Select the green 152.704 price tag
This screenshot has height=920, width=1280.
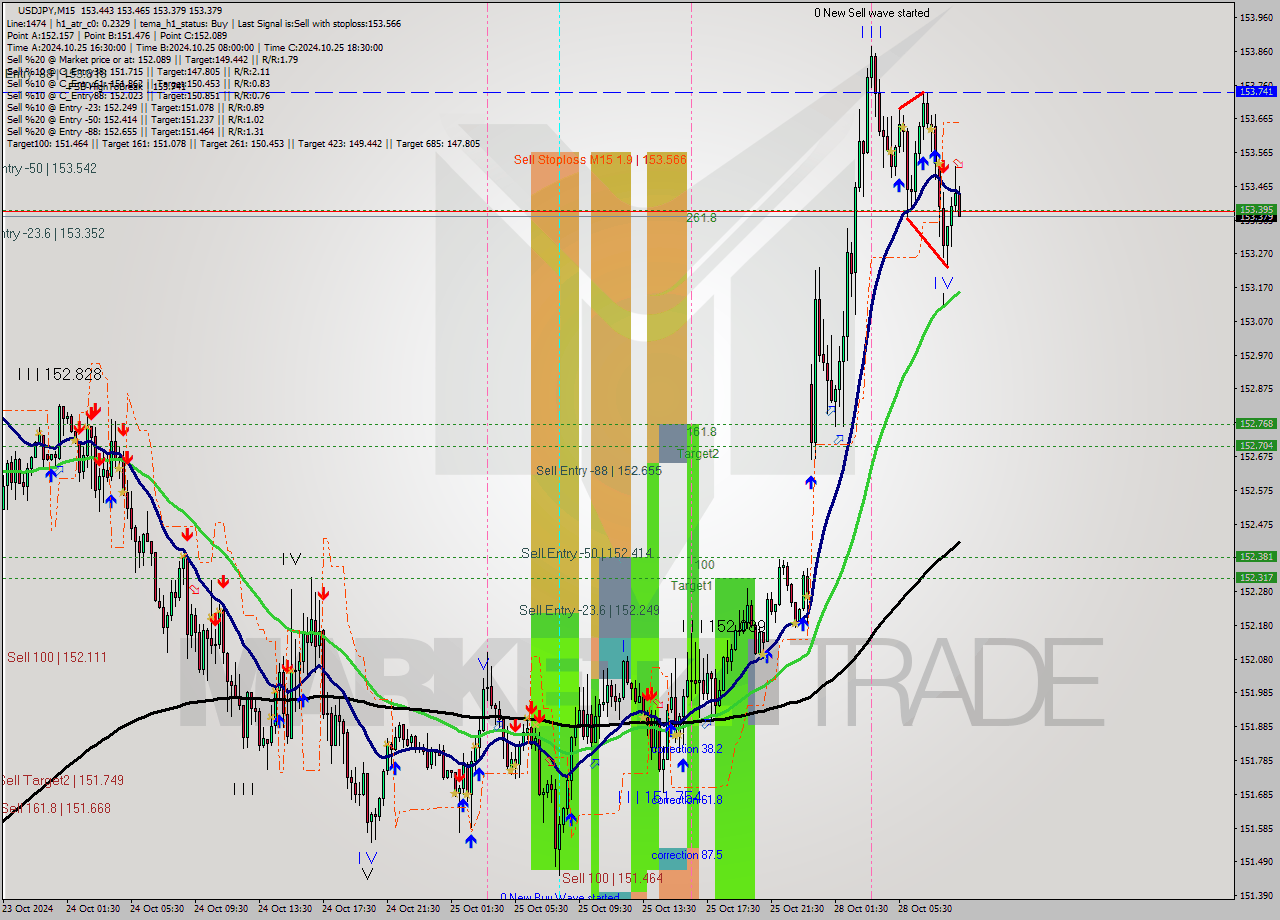tap(1256, 445)
